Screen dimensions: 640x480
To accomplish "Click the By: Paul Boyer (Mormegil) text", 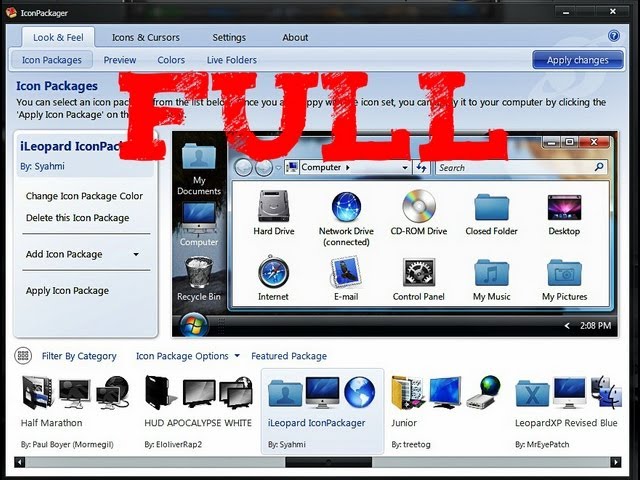I will pyautogui.click(x=67, y=444).
